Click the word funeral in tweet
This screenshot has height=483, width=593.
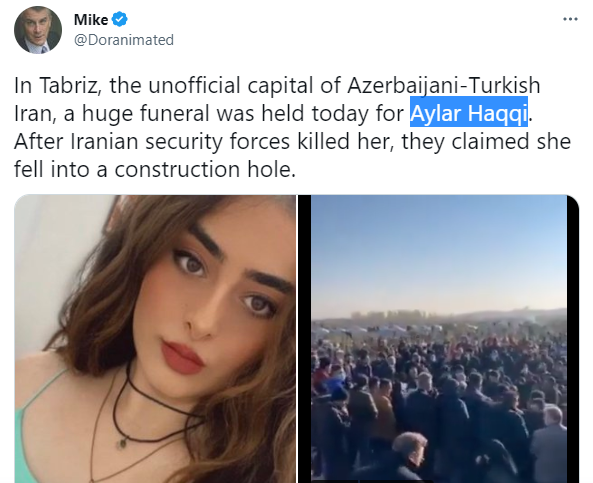point(175,113)
